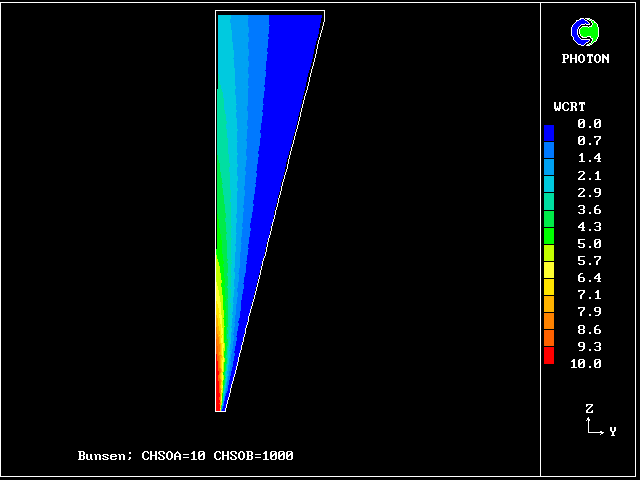The image size is (640, 480).
Task: Pick the dark blue 0.0 legend swatch
Action: pos(548,131)
